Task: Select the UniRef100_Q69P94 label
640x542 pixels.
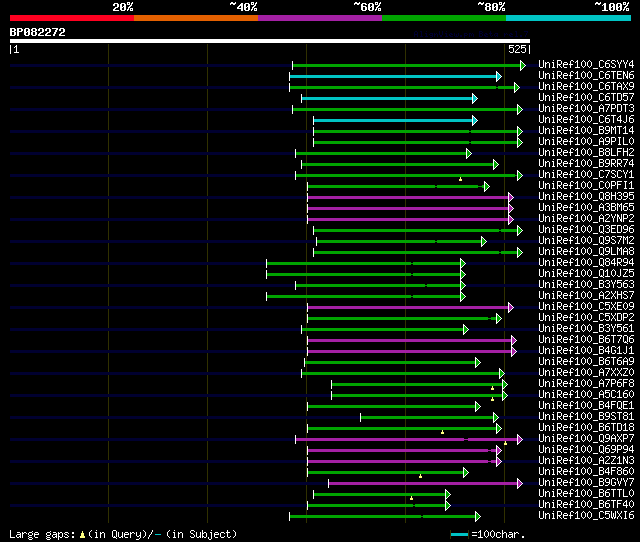Action: tap(586, 450)
